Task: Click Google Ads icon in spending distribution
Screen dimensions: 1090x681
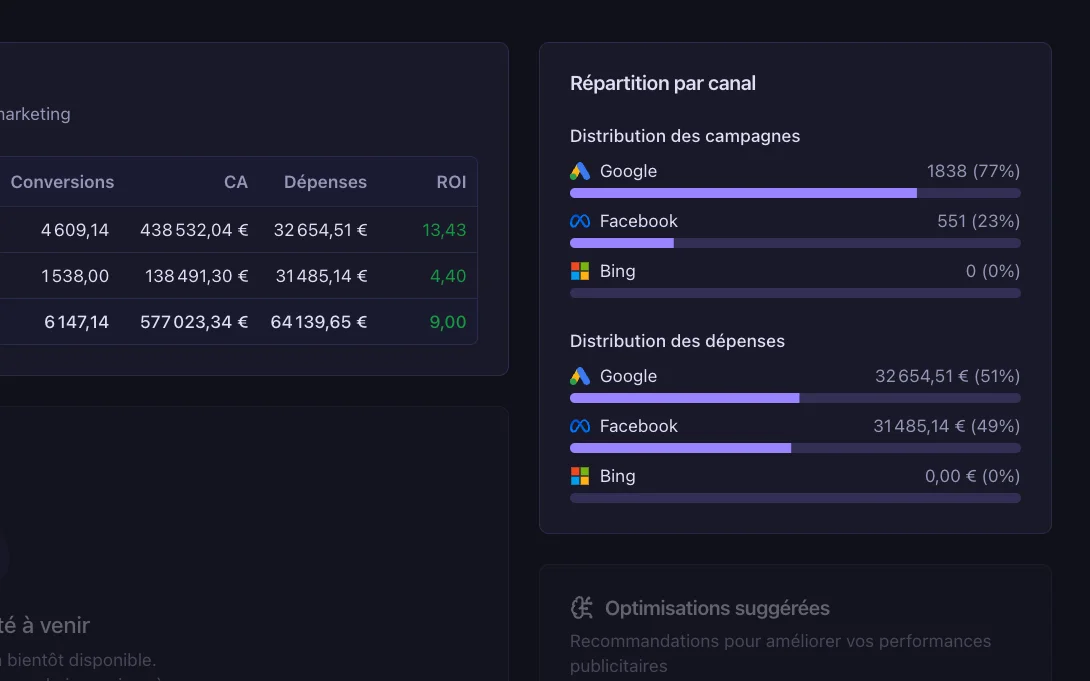Action: click(580, 376)
